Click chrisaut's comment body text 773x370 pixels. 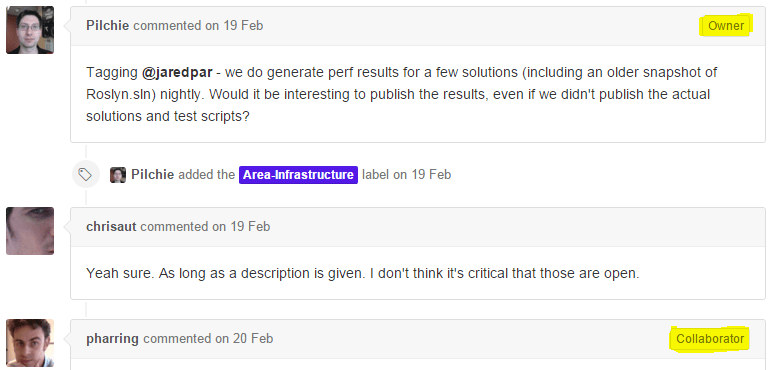pyautogui.click(x=362, y=273)
